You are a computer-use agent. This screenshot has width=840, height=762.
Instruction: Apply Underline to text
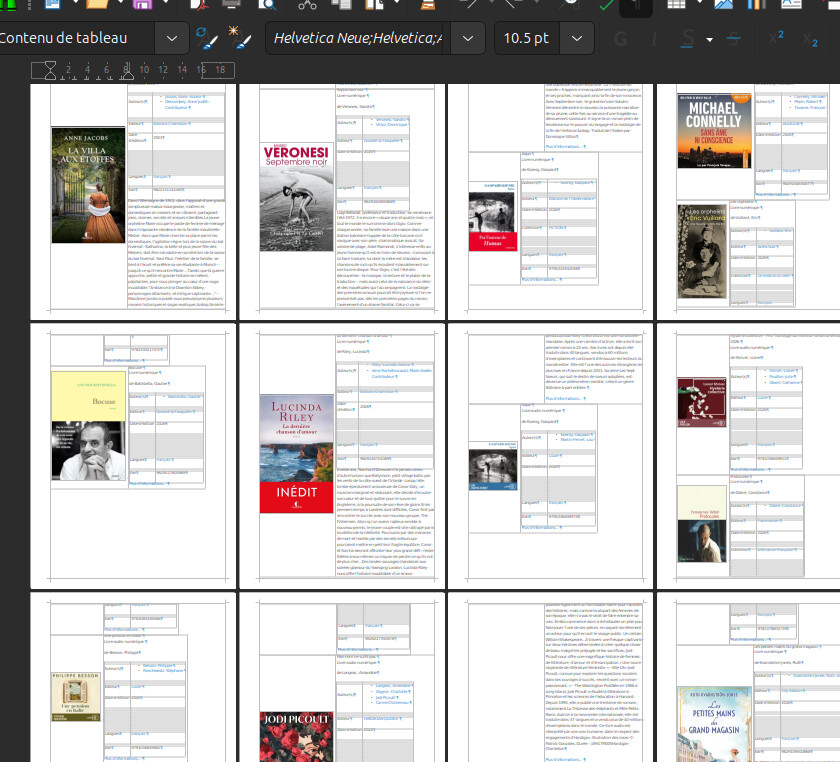tap(688, 39)
